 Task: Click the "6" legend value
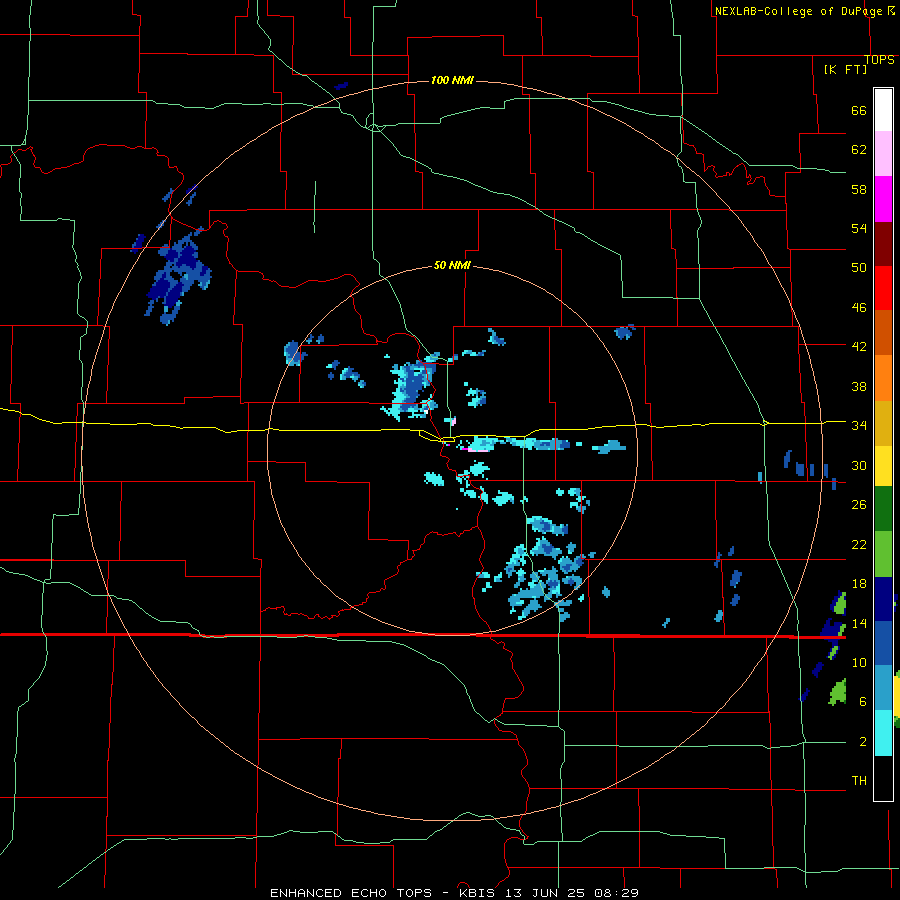(863, 702)
